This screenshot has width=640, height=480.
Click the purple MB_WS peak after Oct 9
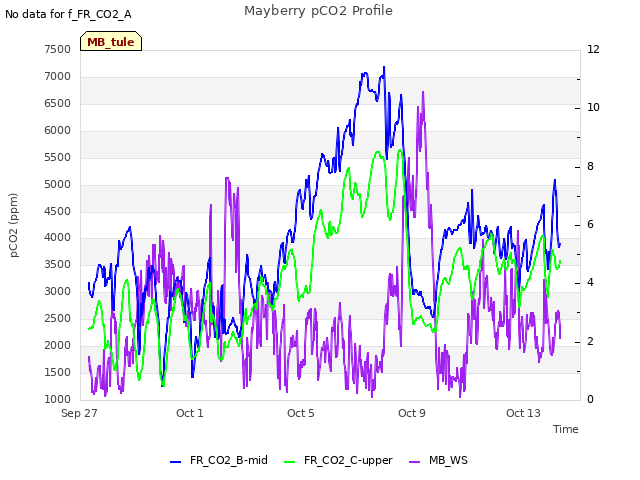(x=423, y=92)
